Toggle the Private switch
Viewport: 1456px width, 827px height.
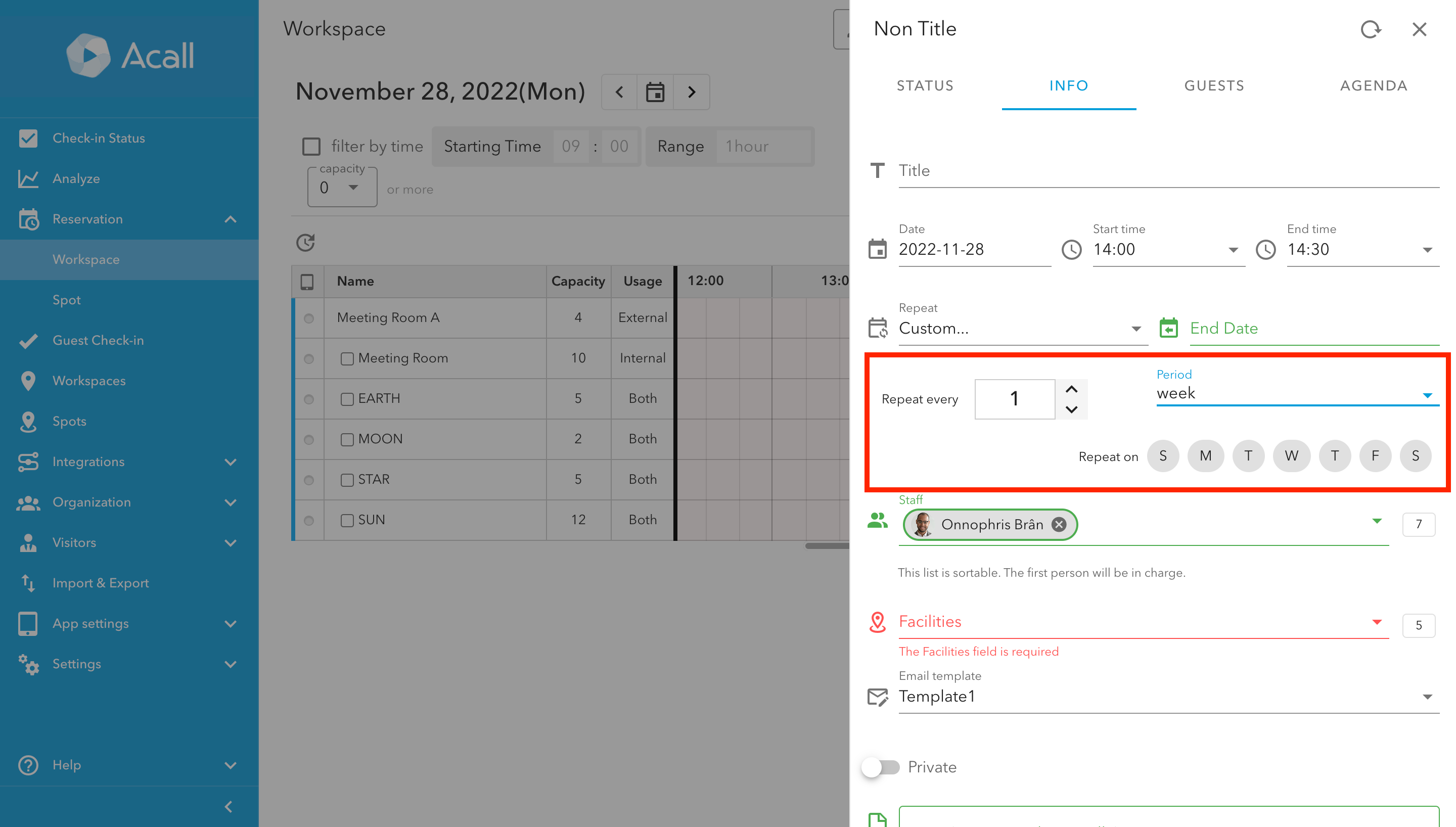point(881,767)
